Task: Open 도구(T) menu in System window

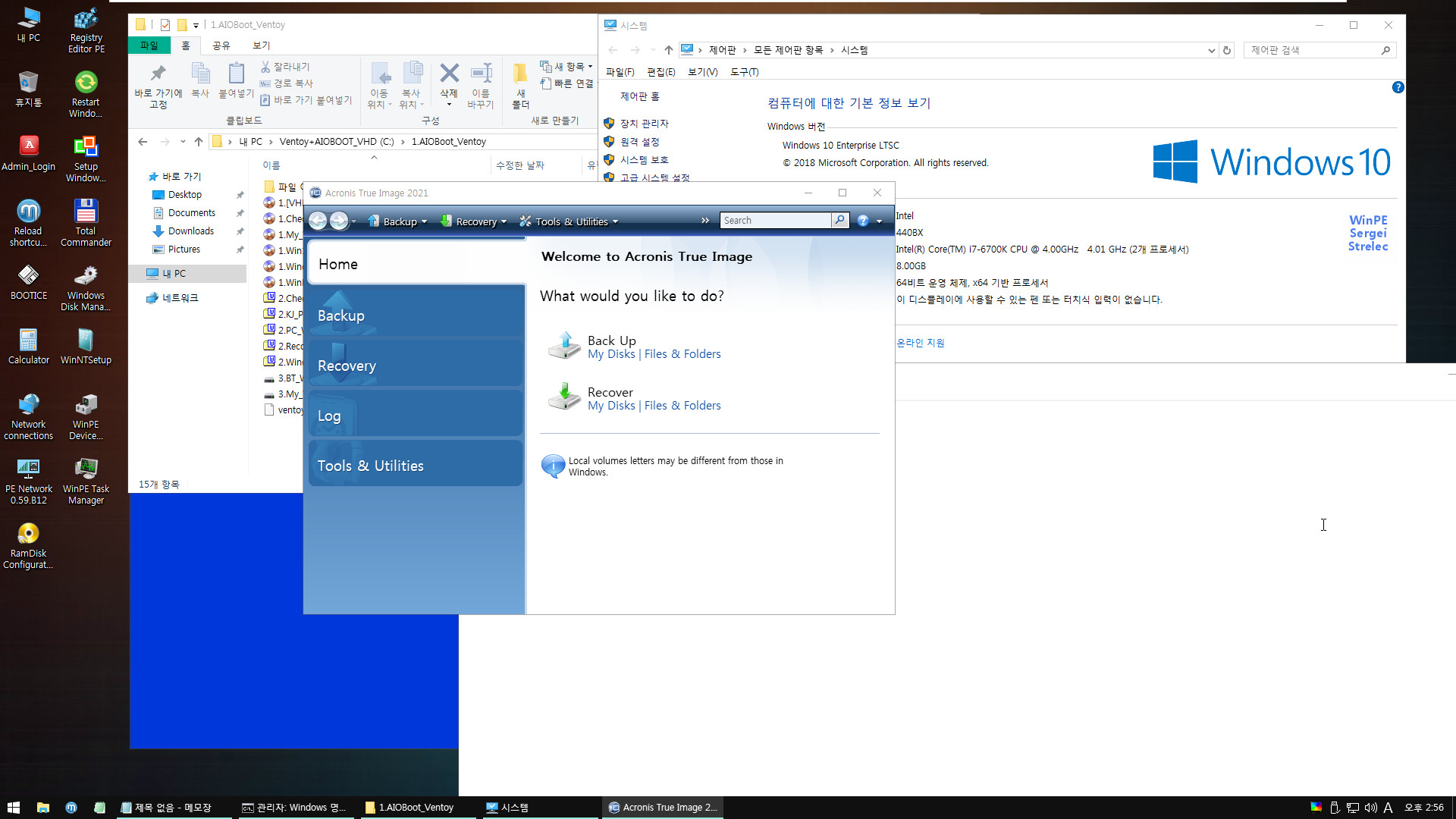Action: pos(744,72)
